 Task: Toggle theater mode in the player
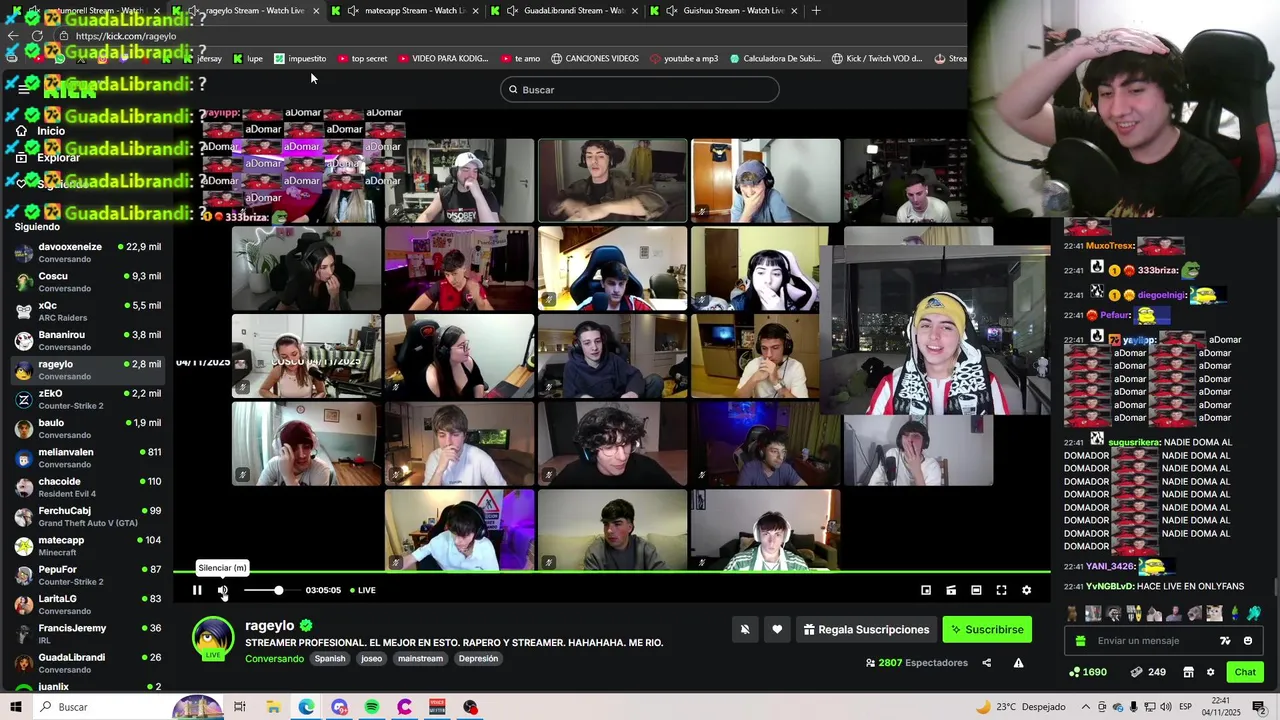point(976,590)
